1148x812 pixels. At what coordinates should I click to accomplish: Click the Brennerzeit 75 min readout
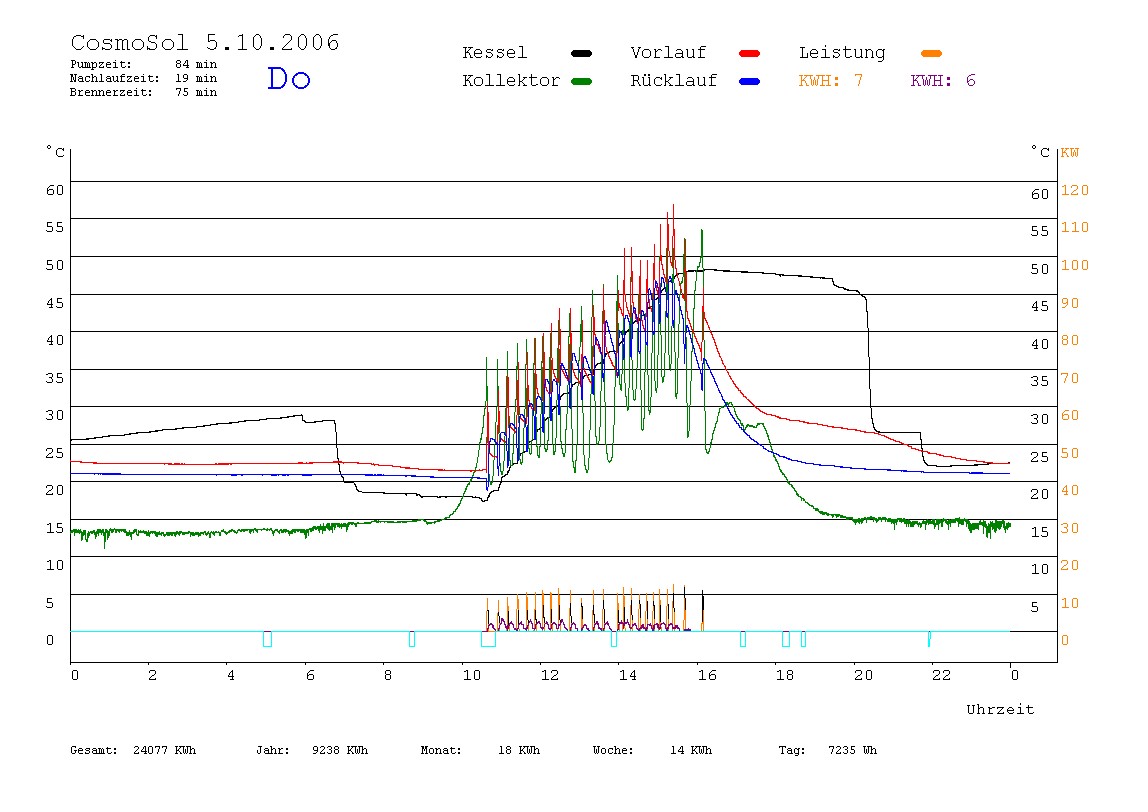(144, 92)
